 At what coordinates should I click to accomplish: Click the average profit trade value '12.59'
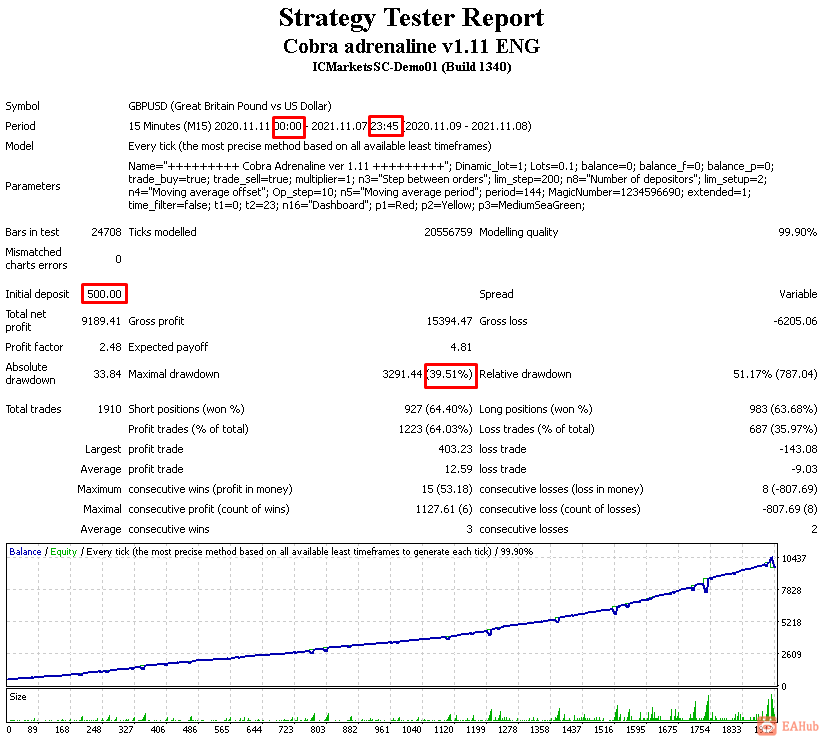458,470
